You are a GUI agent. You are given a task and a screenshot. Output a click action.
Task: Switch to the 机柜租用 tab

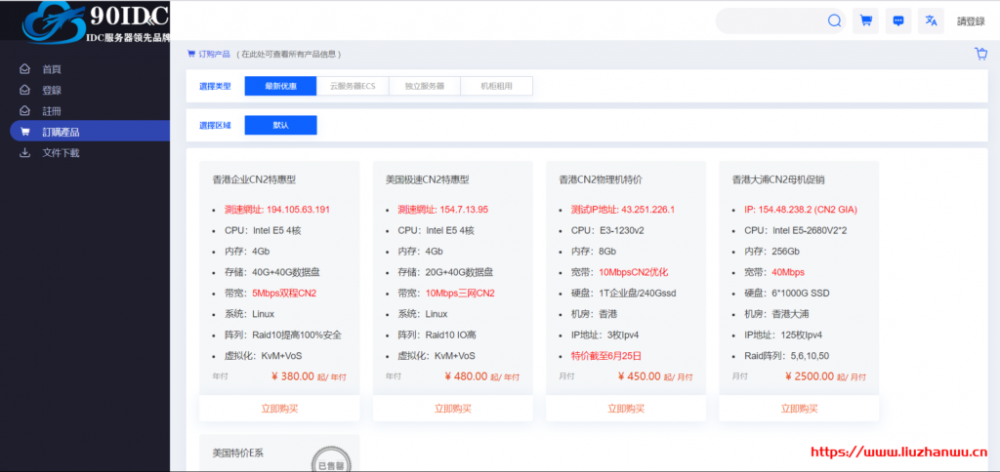[496, 86]
